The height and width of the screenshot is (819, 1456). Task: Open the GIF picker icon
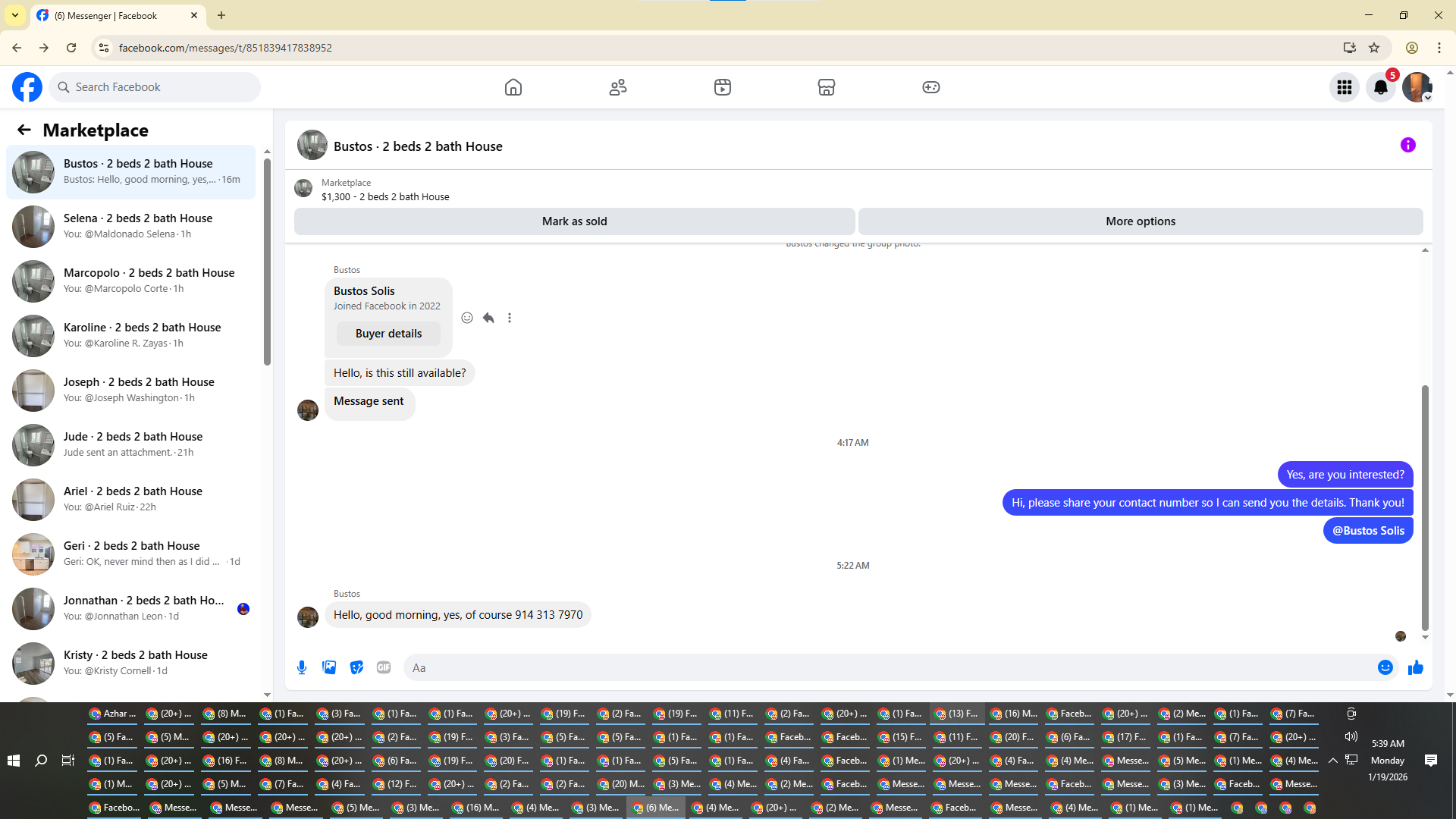tap(384, 667)
